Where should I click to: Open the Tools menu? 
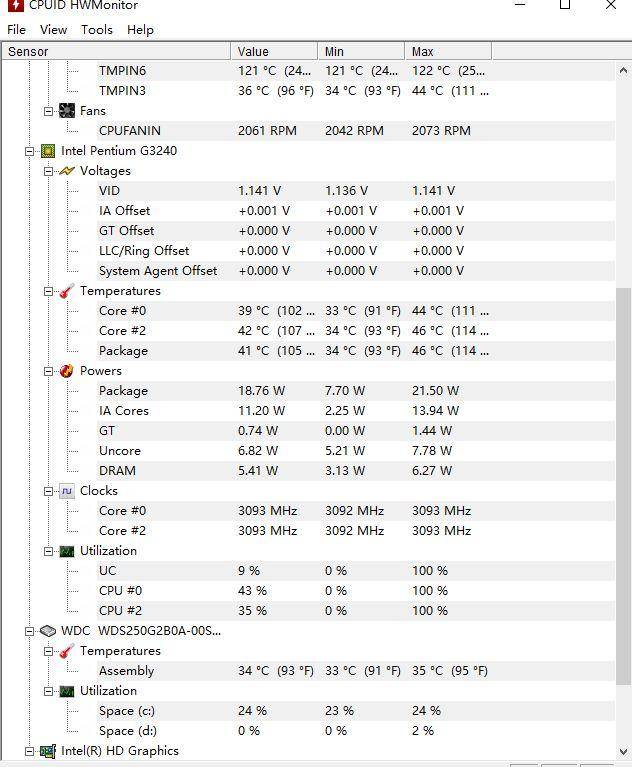tap(97, 29)
